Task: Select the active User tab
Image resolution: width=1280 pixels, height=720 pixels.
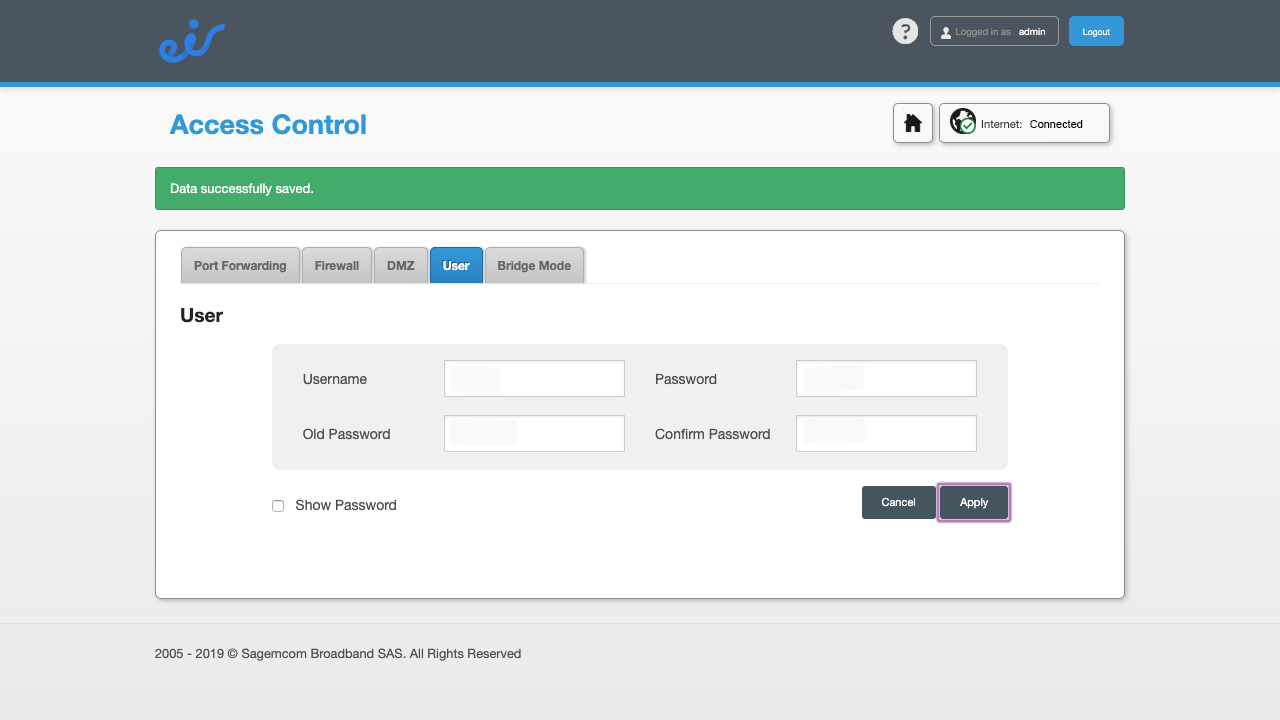Action: [x=456, y=265]
